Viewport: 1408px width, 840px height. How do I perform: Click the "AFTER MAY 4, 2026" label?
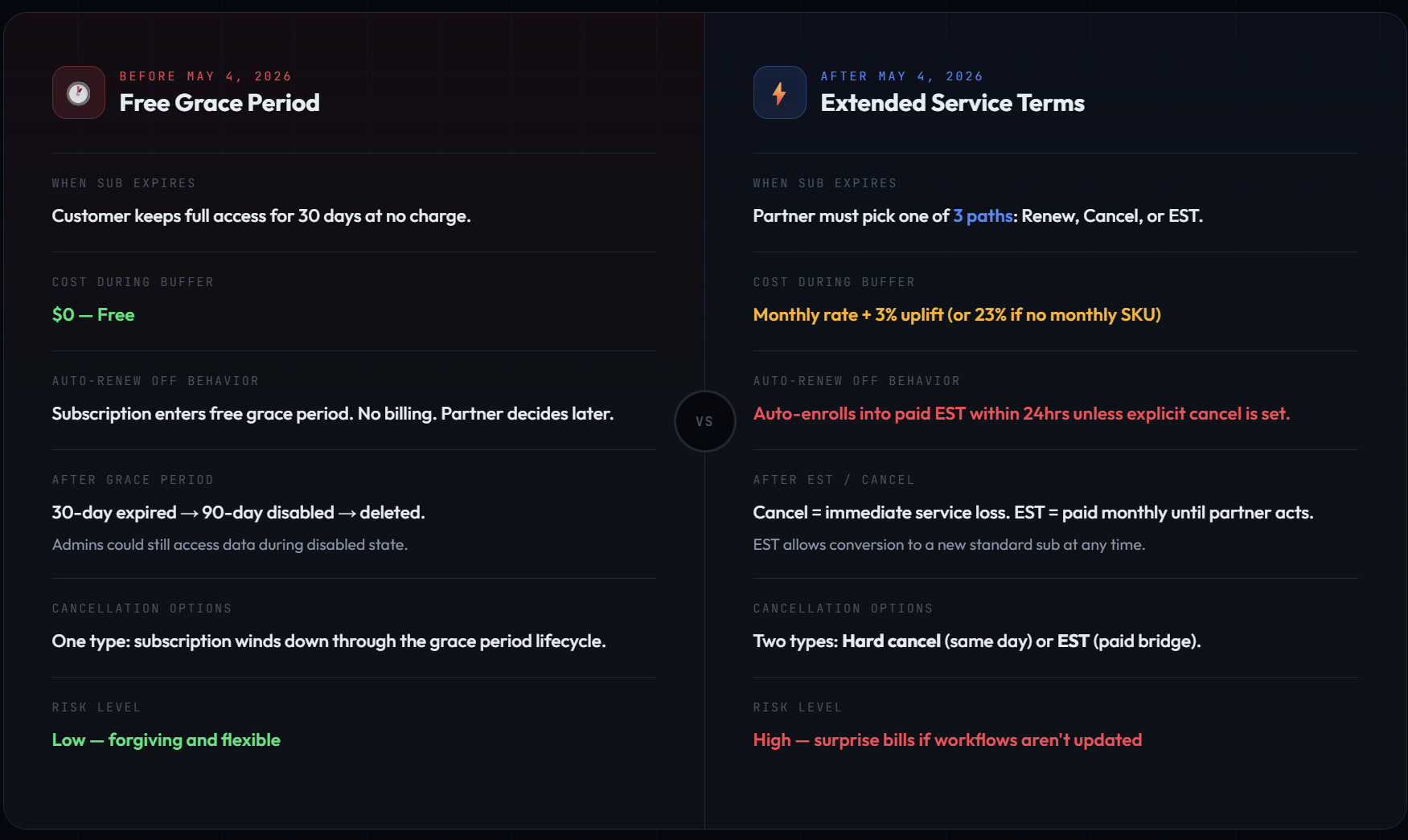click(901, 76)
